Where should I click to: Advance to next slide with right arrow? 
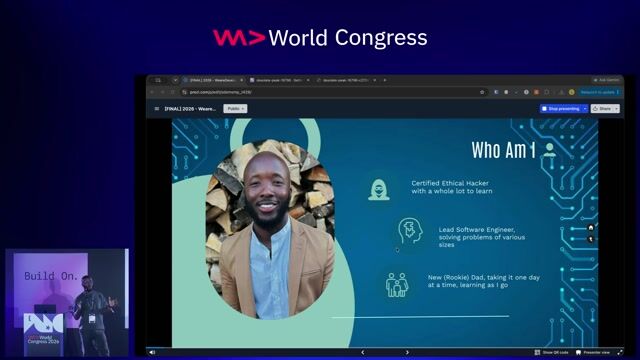point(407,352)
